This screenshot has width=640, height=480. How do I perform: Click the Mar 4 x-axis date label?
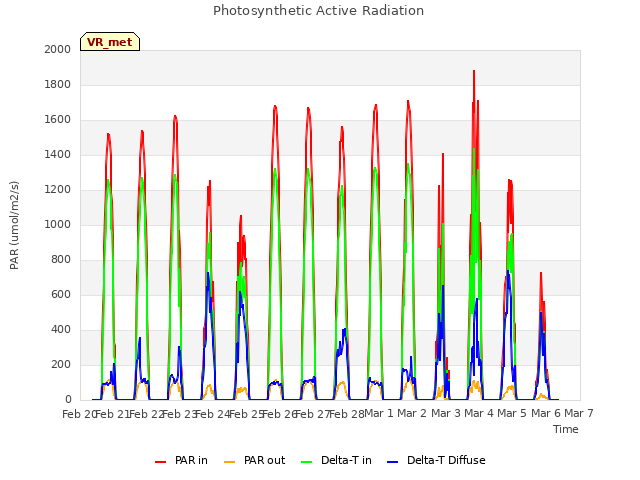click(479, 413)
